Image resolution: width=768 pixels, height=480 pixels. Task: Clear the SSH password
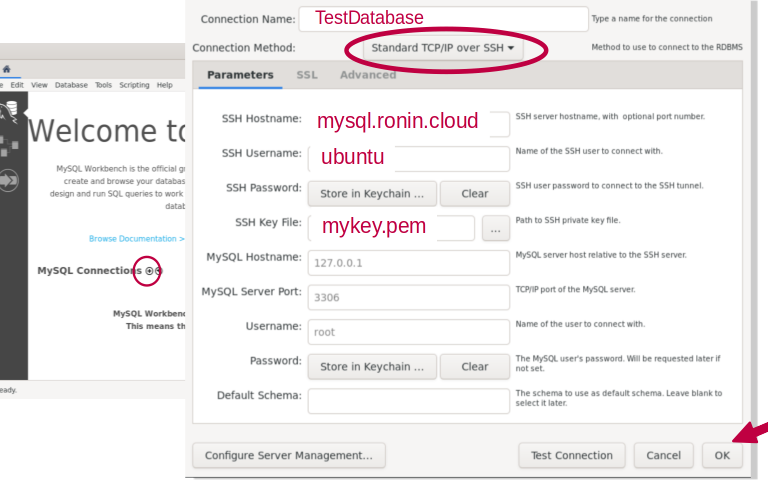point(475,193)
